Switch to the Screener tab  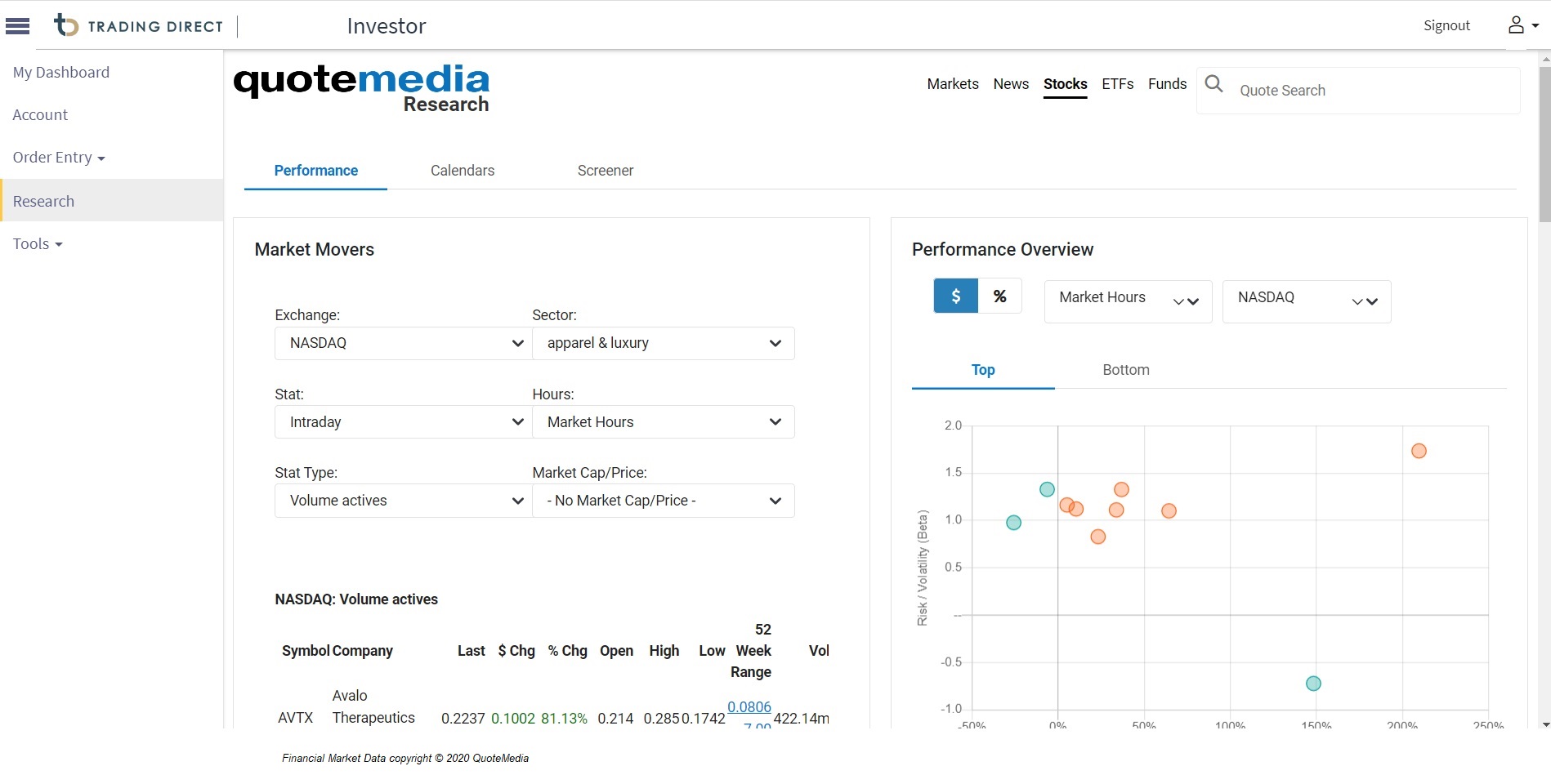pyautogui.click(x=606, y=171)
